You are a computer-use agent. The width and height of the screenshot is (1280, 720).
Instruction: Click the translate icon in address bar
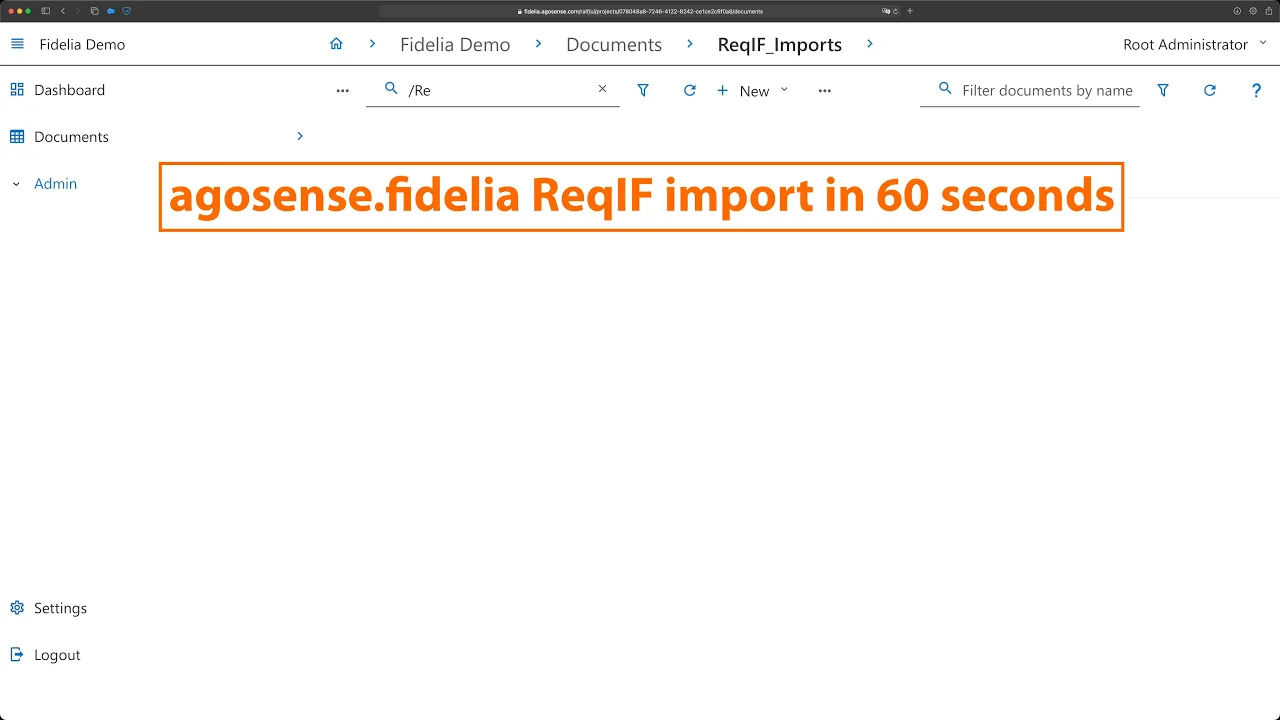pos(886,11)
